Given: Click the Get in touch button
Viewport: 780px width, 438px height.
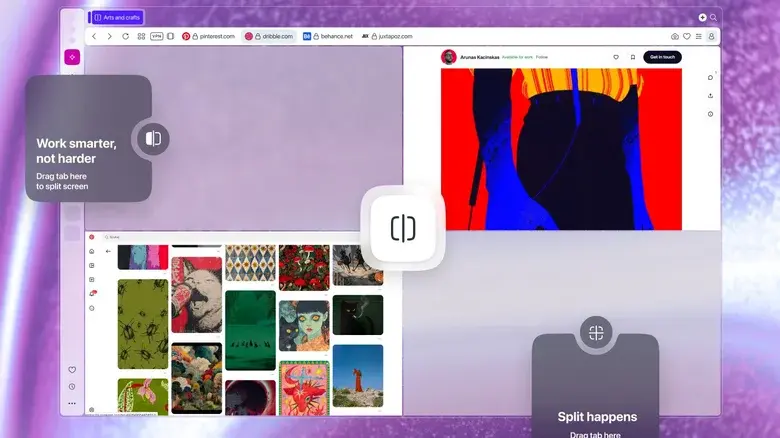Looking at the screenshot, I should (x=662, y=57).
